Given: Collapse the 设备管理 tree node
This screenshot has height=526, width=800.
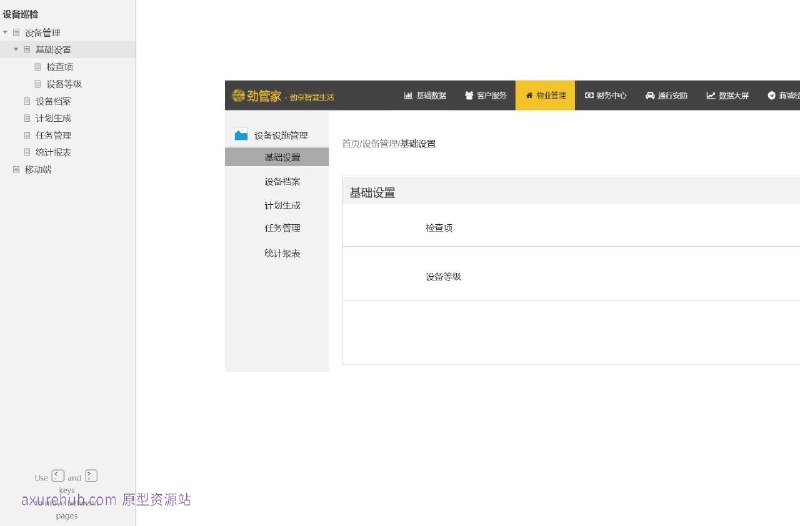Looking at the screenshot, I should pyautogui.click(x=5, y=33).
